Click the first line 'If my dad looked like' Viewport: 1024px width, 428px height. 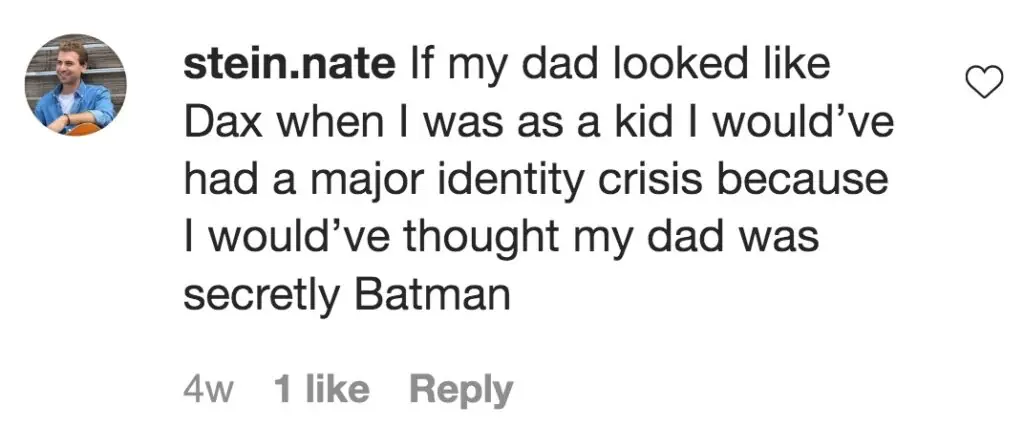(x=620, y=66)
